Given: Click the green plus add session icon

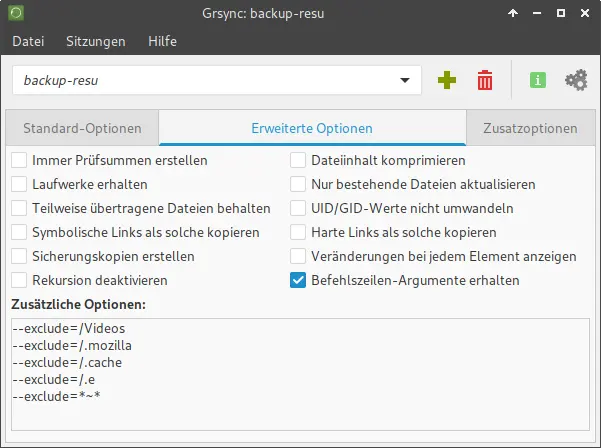Looking at the screenshot, I should [447, 80].
